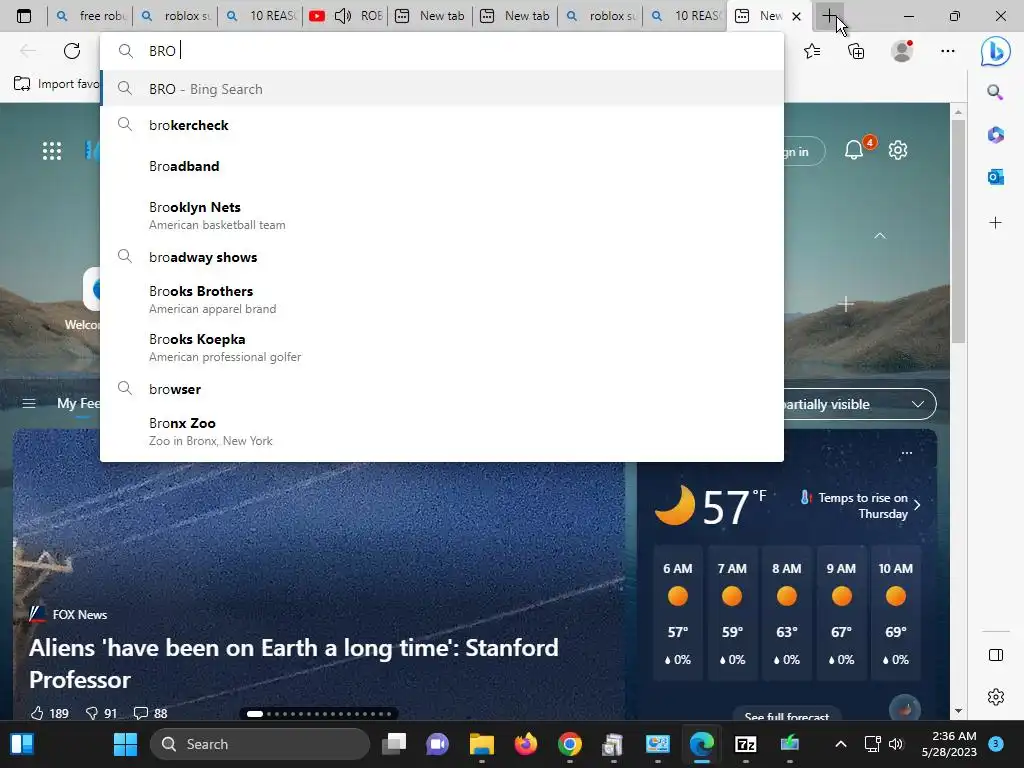Click the refresh page button
This screenshot has height=768, width=1024.
[x=72, y=51]
